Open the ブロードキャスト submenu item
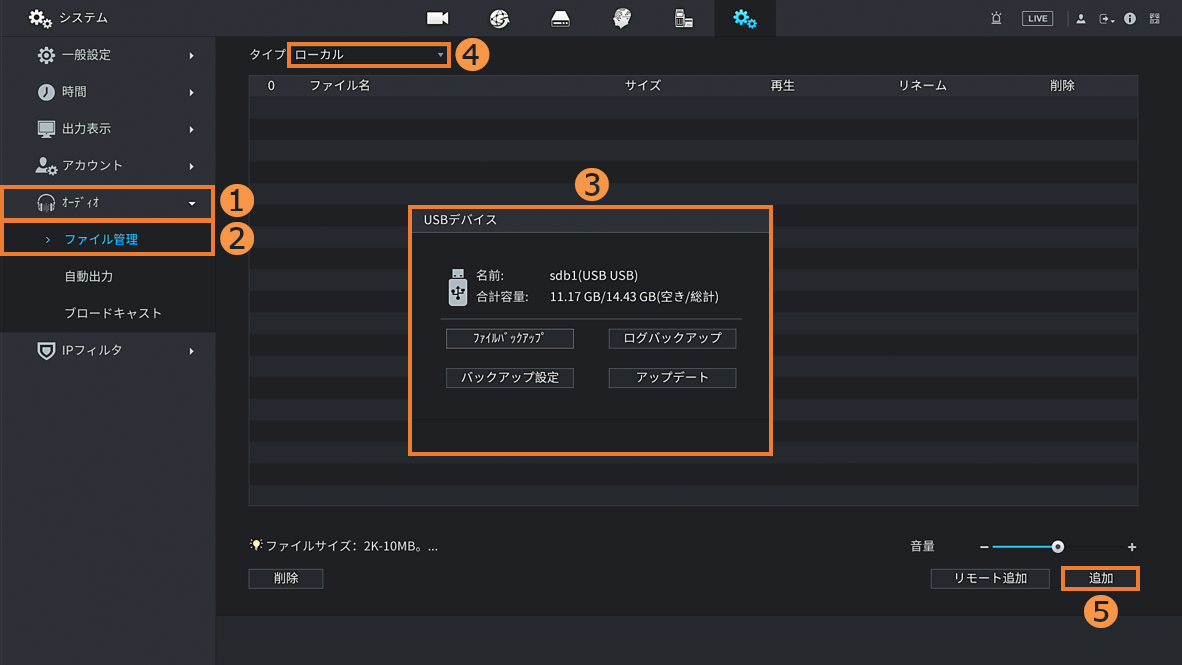The image size is (1182, 665). [x=113, y=313]
